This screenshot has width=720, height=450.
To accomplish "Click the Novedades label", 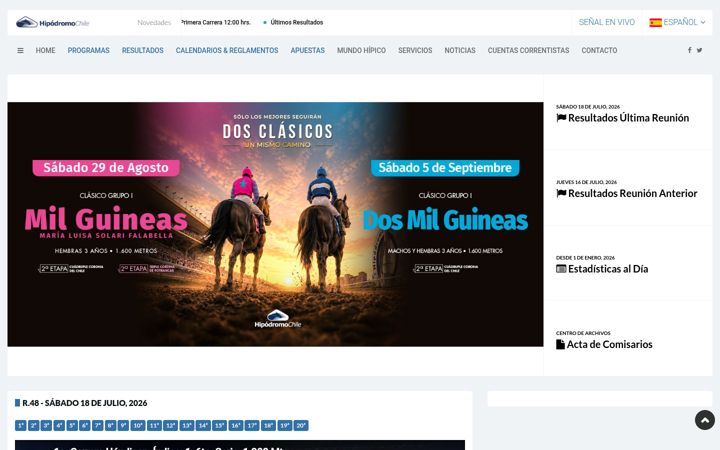I will (154, 22).
